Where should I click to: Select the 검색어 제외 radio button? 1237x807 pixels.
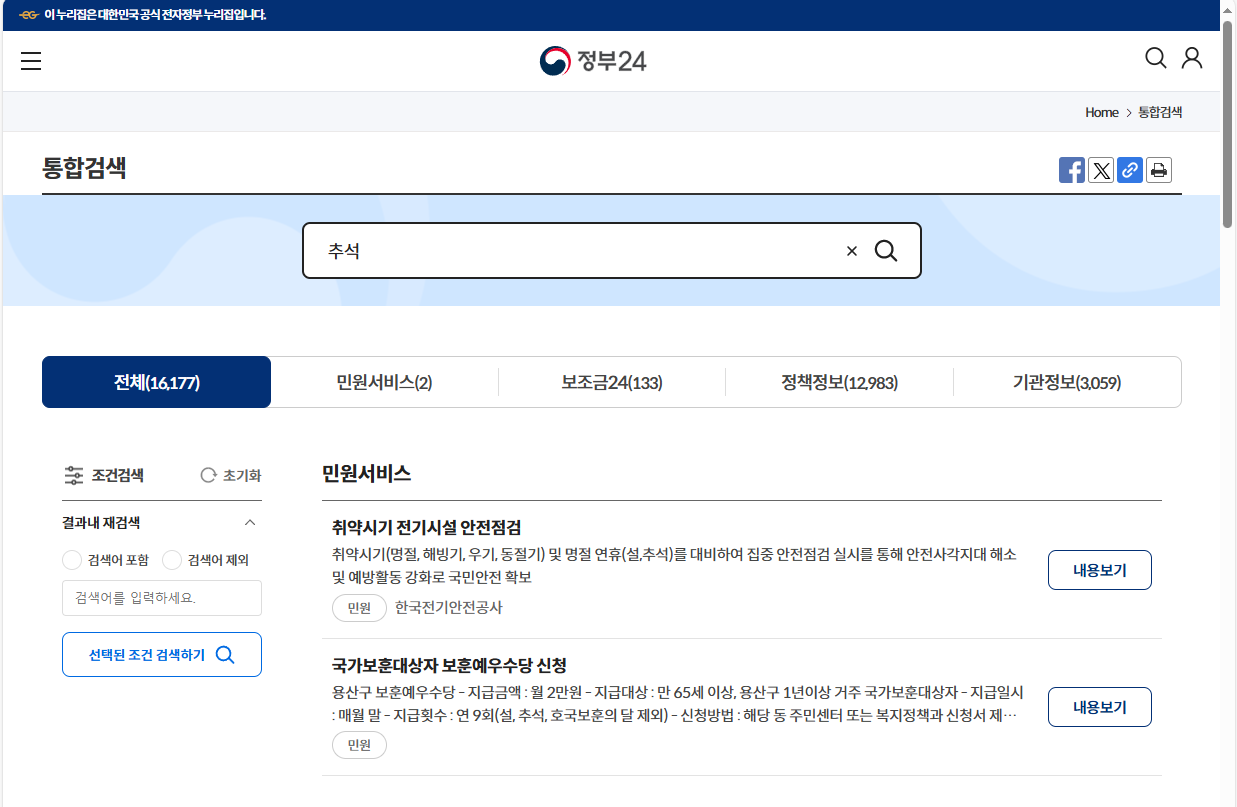point(172,560)
